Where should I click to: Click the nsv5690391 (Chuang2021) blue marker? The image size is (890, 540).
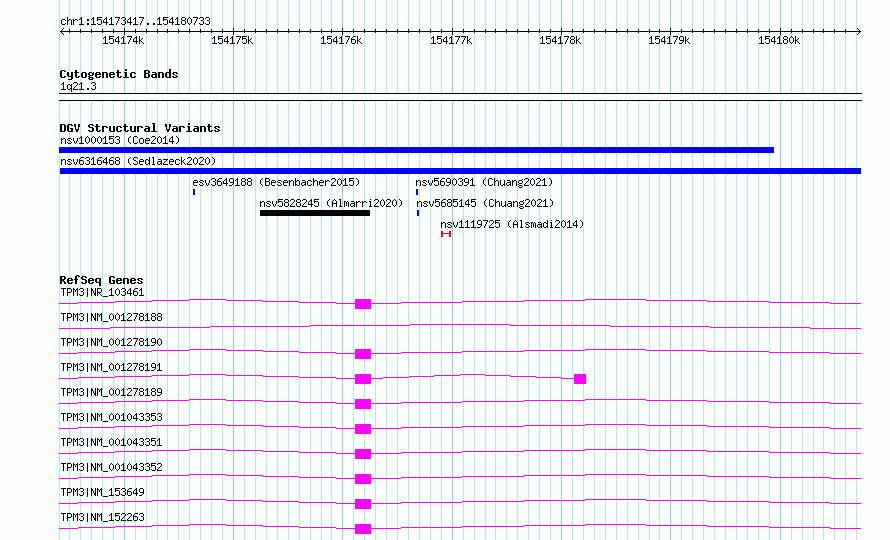coord(417,192)
